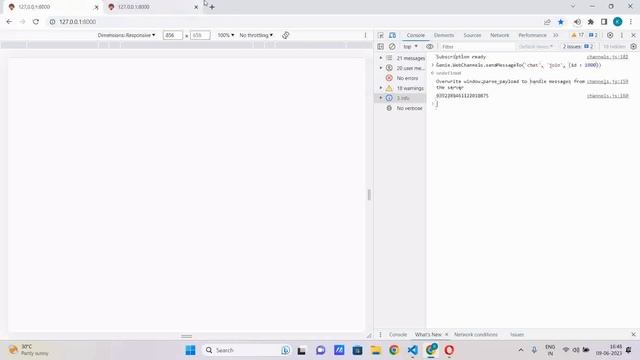Viewport: 640px width, 360px height.
Task: Click the 17 warnings counter badge
Action: 578,35
